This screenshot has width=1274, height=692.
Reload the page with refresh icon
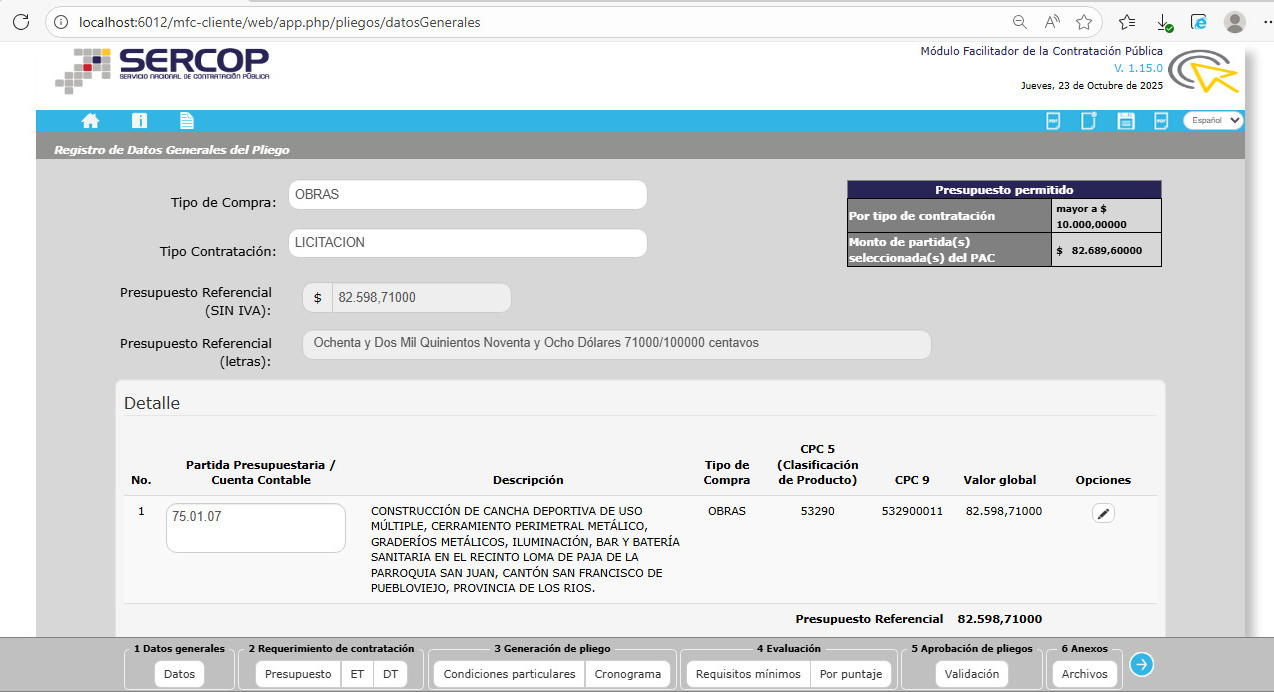tap(21, 22)
